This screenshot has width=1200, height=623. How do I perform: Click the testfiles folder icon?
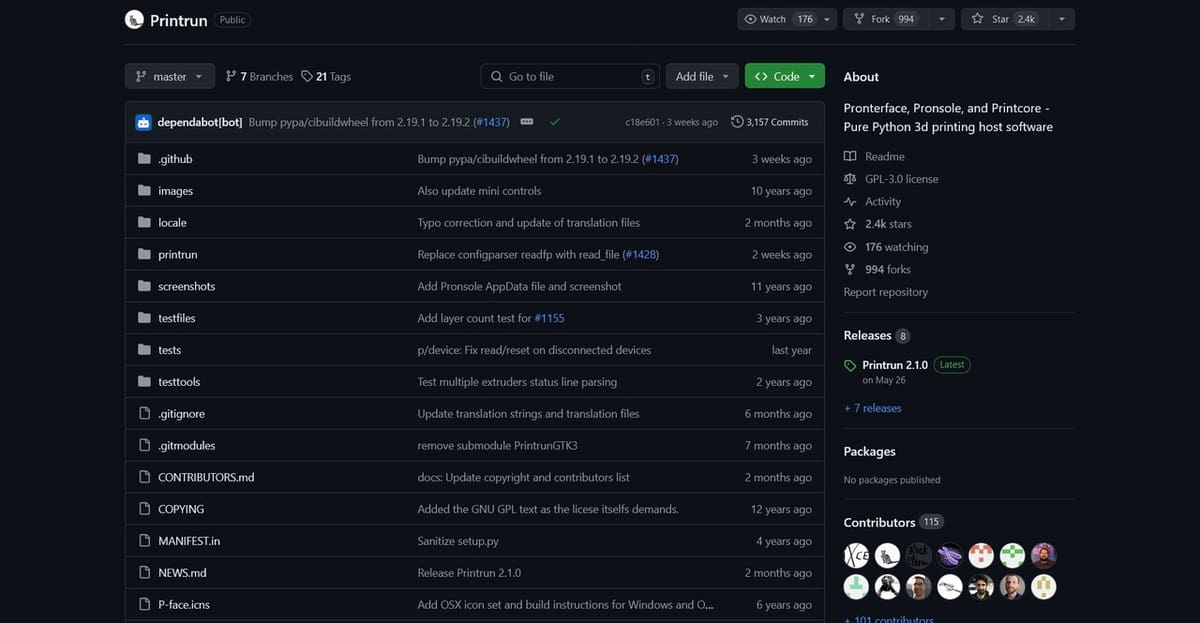[x=144, y=318]
